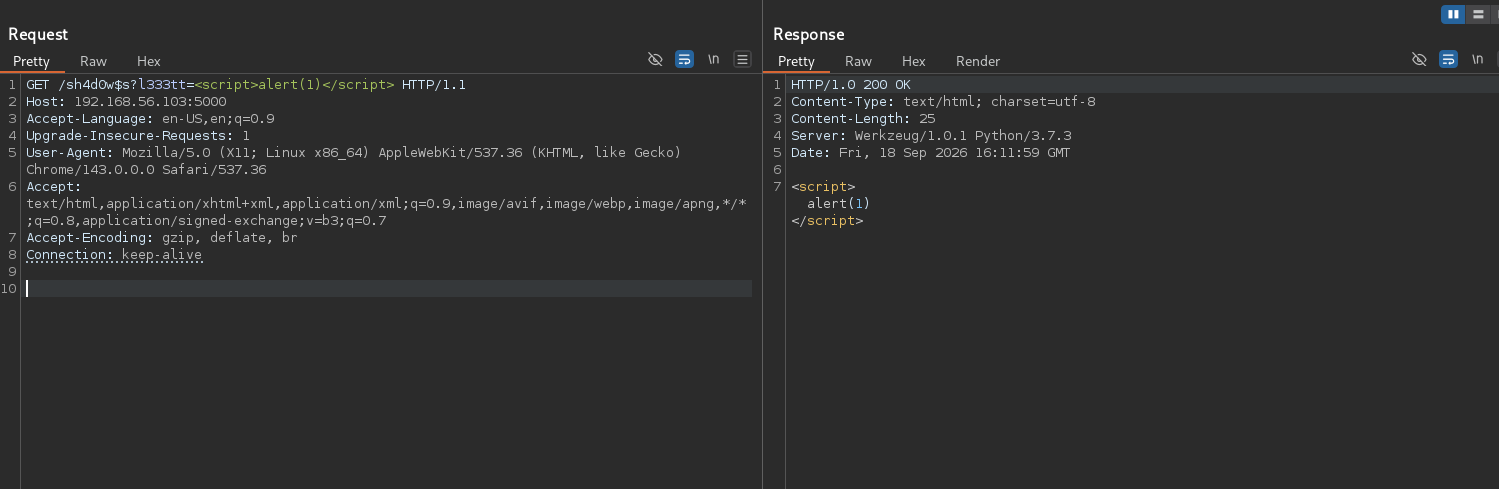Switch to side-by-side layout view
1499x489 pixels.
click(x=1453, y=14)
